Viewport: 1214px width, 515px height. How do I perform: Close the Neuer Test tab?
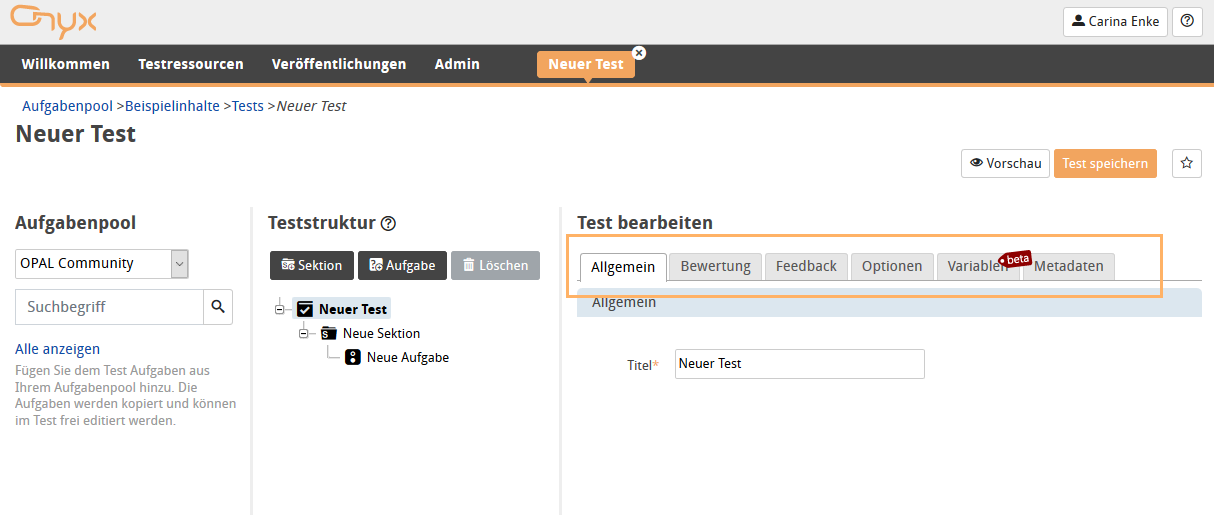point(639,52)
